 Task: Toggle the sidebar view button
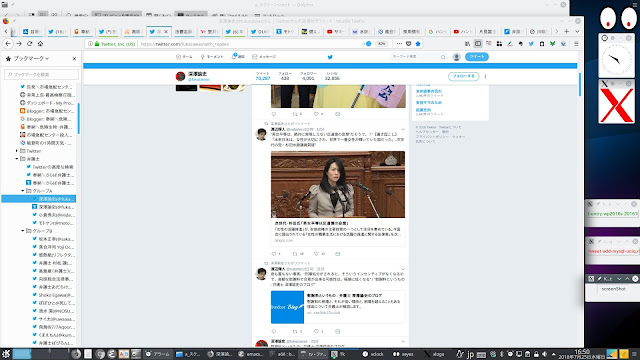[x=478, y=44]
